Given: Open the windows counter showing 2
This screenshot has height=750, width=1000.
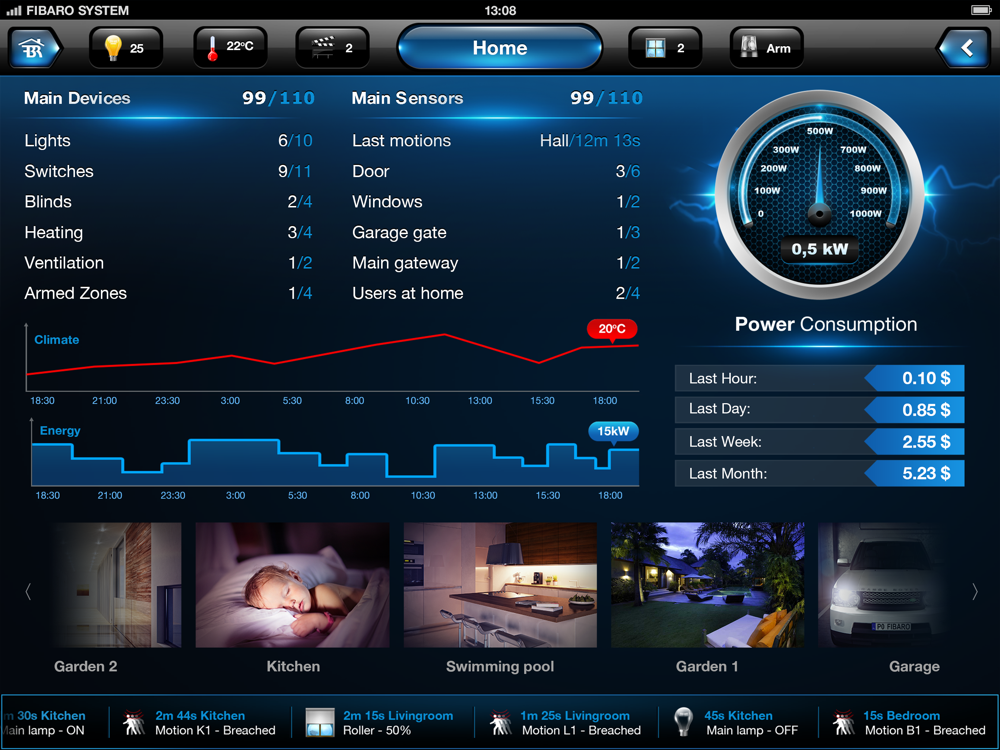Looking at the screenshot, I should (x=665, y=48).
